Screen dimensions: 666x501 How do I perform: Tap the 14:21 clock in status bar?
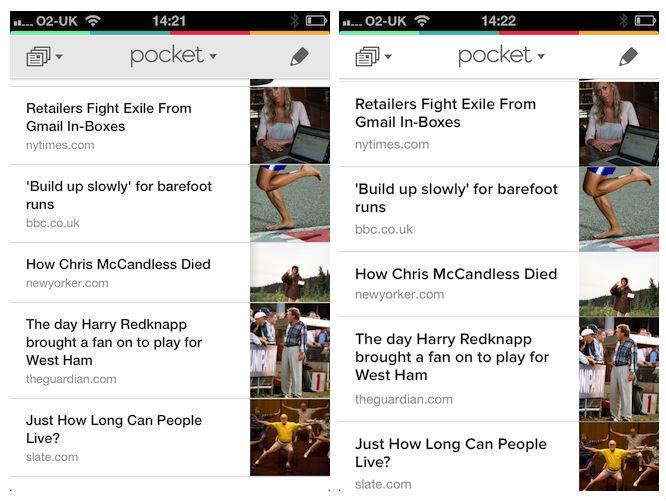click(x=169, y=21)
